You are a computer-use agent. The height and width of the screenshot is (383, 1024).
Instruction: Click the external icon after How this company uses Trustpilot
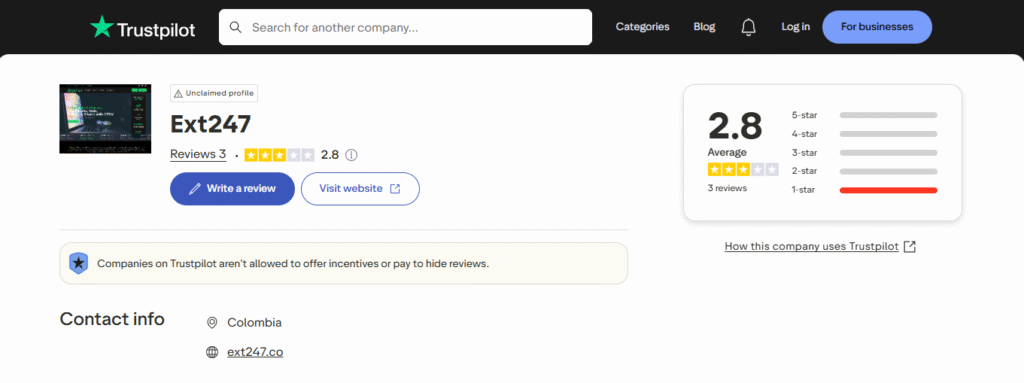coord(910,246)
